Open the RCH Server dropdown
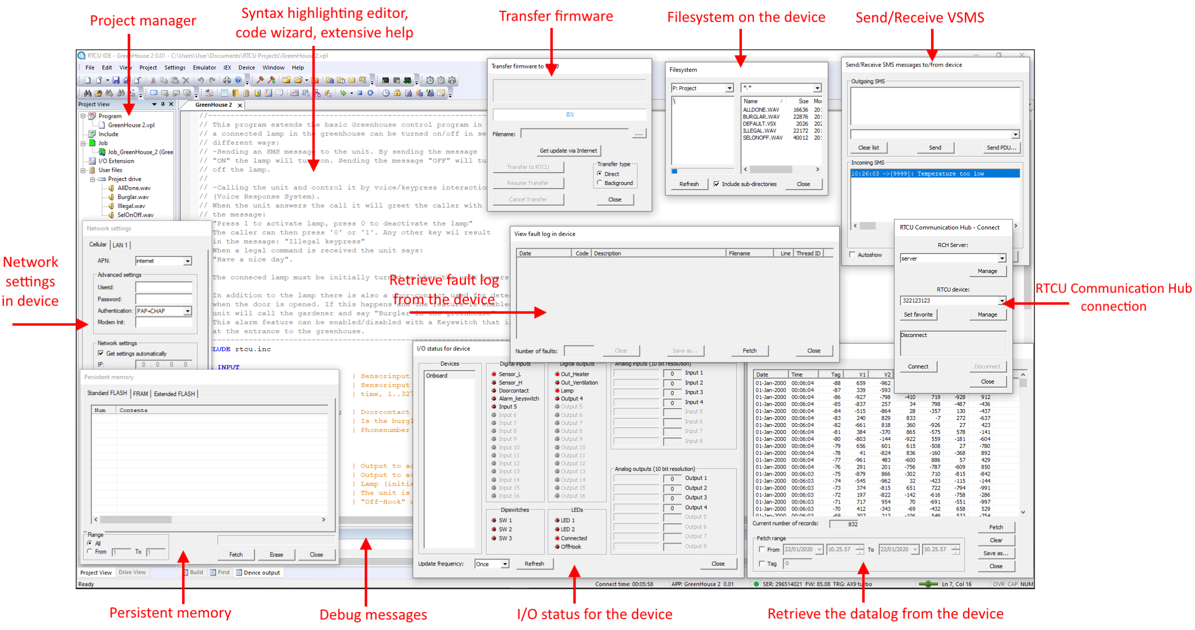Viewport: 1195px width, 630px height. click(1001, 258)
